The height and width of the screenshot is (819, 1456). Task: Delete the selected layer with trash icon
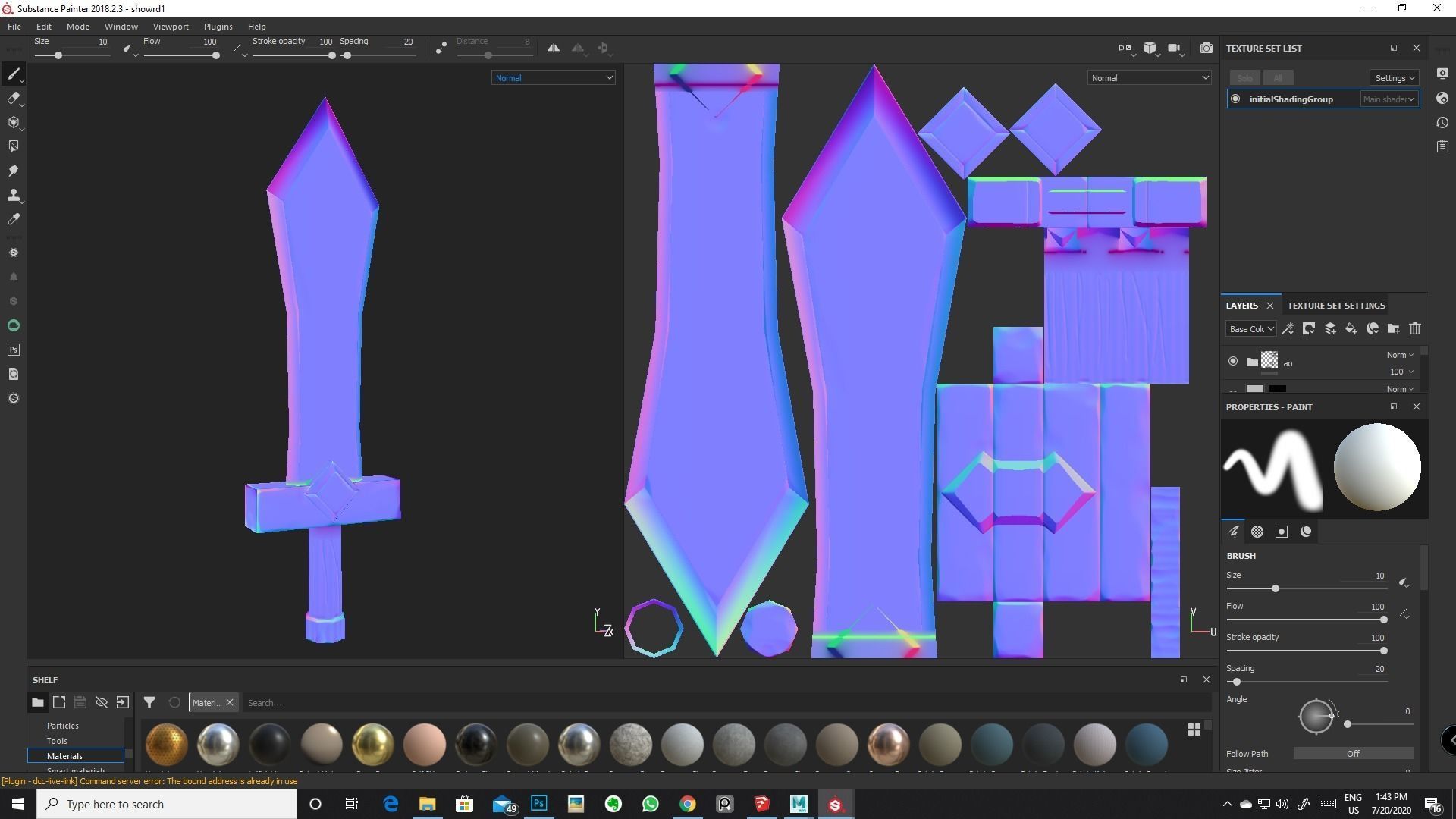1415,328
